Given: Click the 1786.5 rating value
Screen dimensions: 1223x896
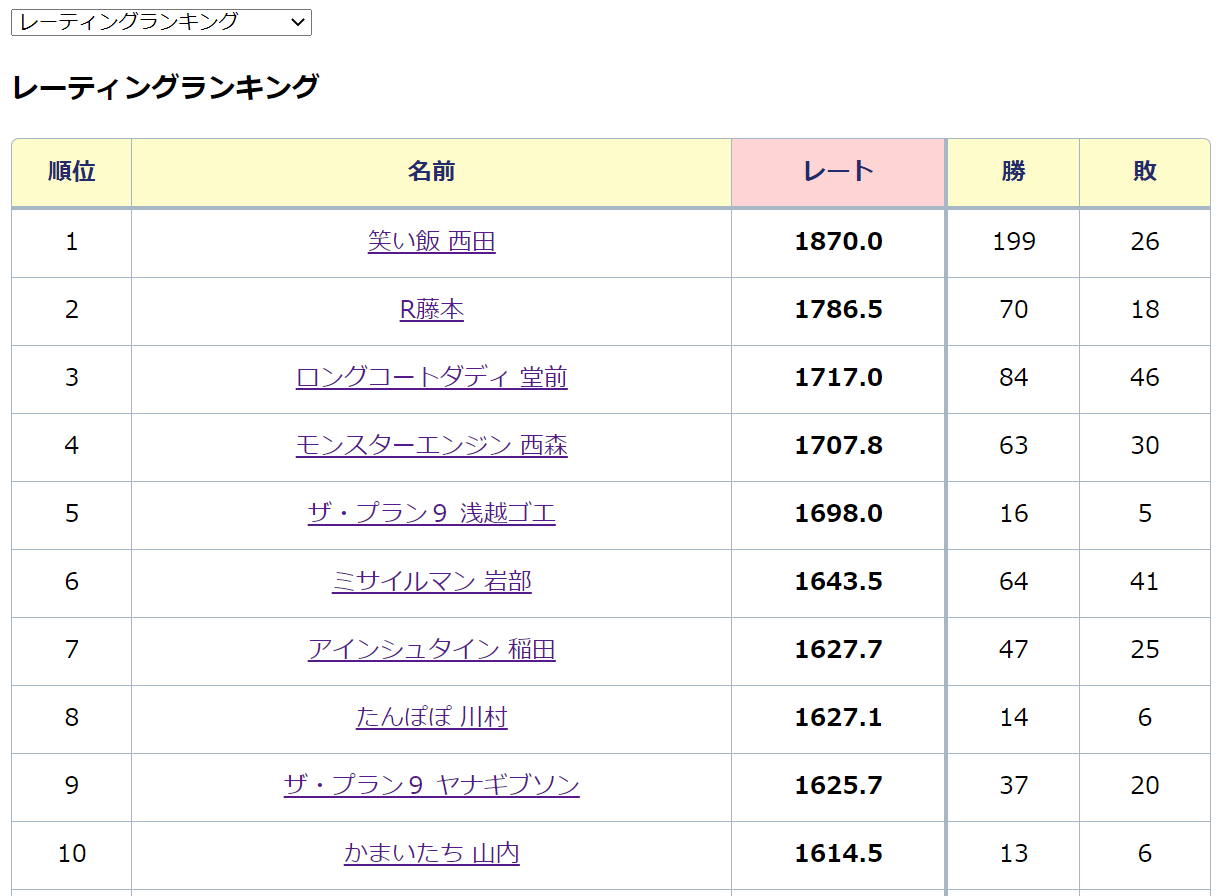Looking at the screenshot, I should coord(838,309).
